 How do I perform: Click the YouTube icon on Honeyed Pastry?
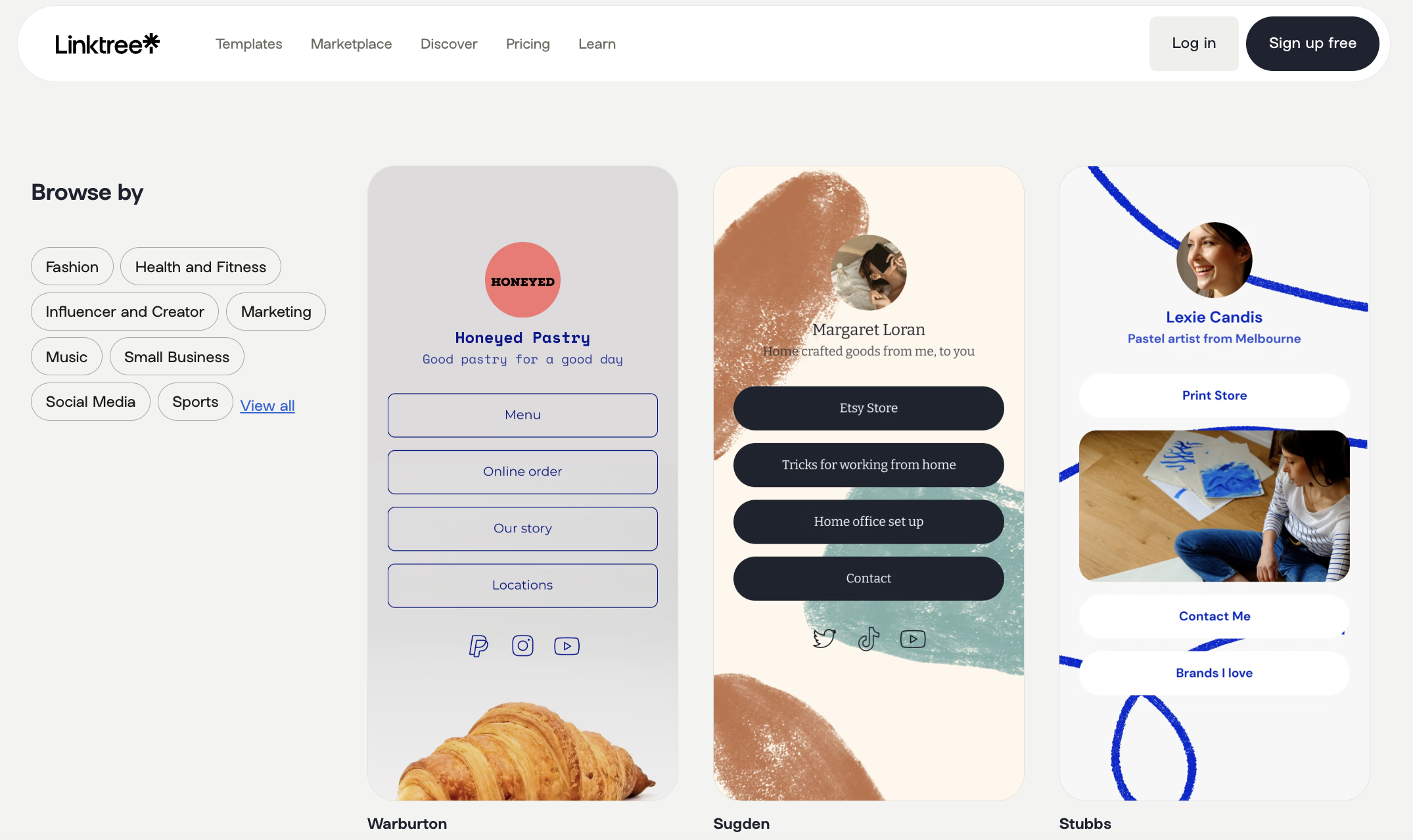567,645
